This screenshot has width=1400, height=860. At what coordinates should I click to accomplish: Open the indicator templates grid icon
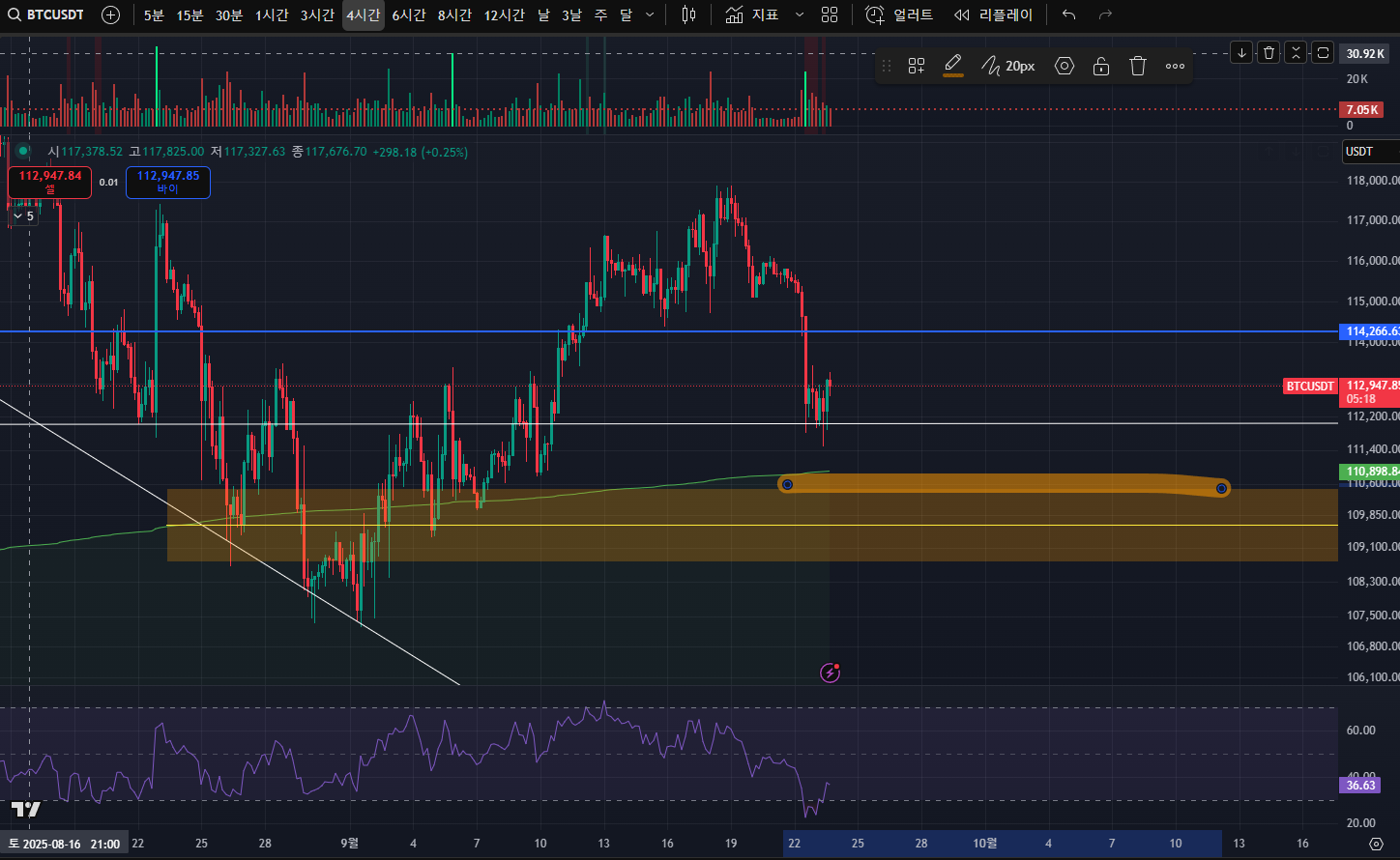829,15
